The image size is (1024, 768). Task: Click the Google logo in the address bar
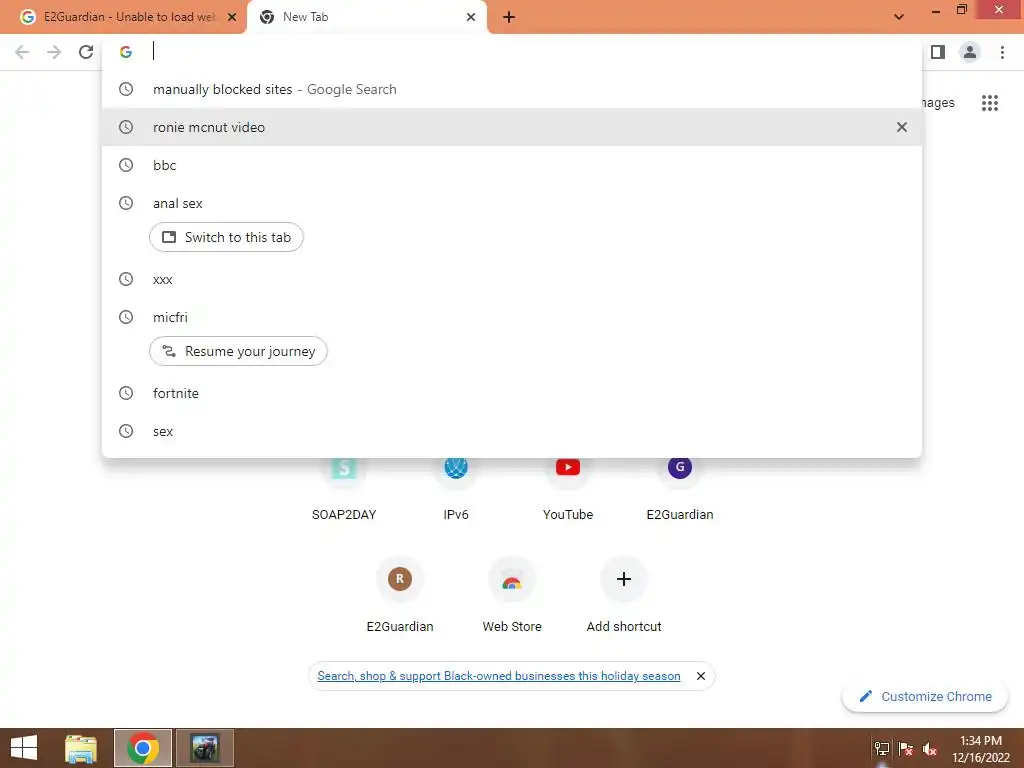(126, 52)
